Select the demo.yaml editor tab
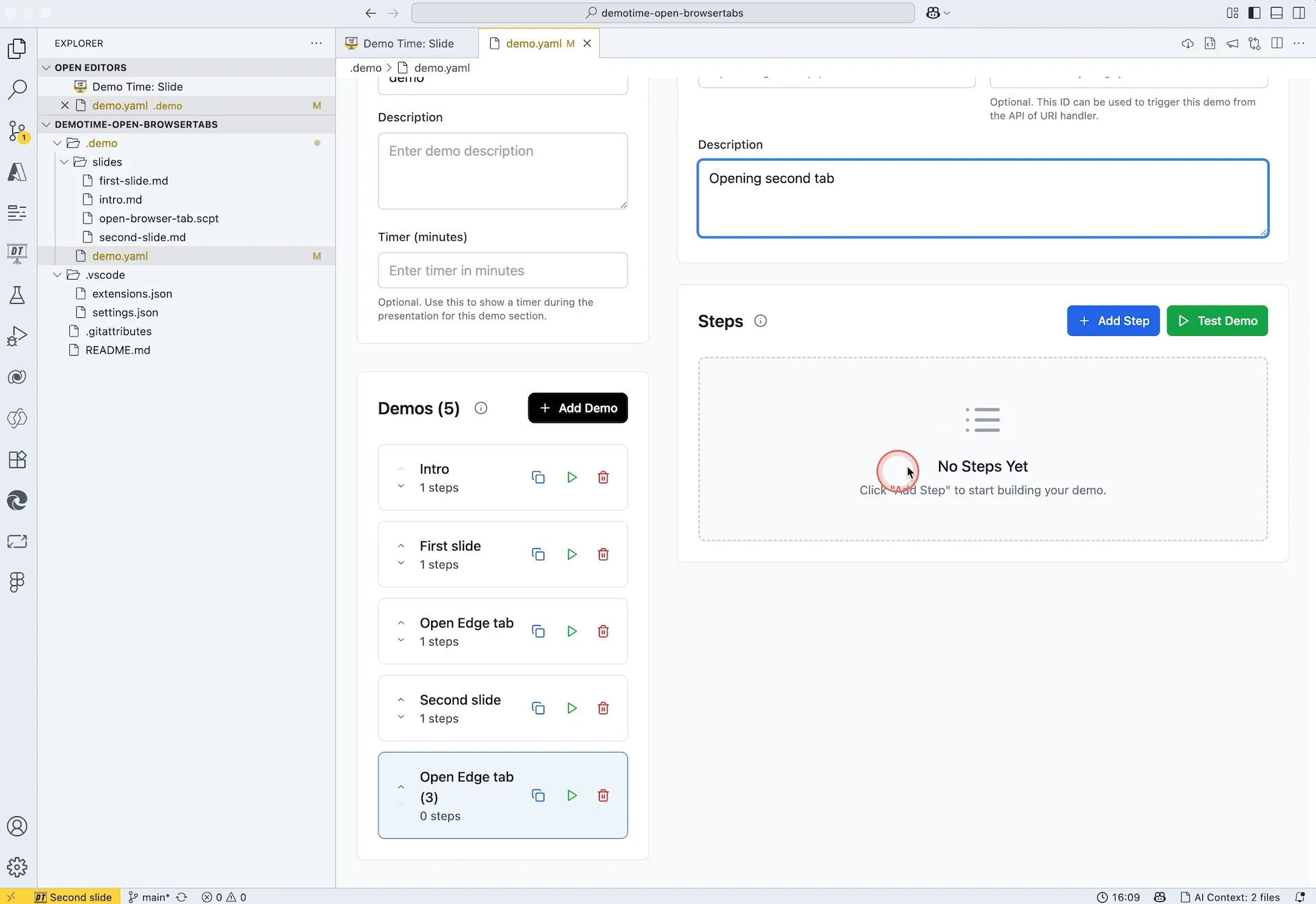The height and width of the screenshot is (904, 1316). point(536,42)
